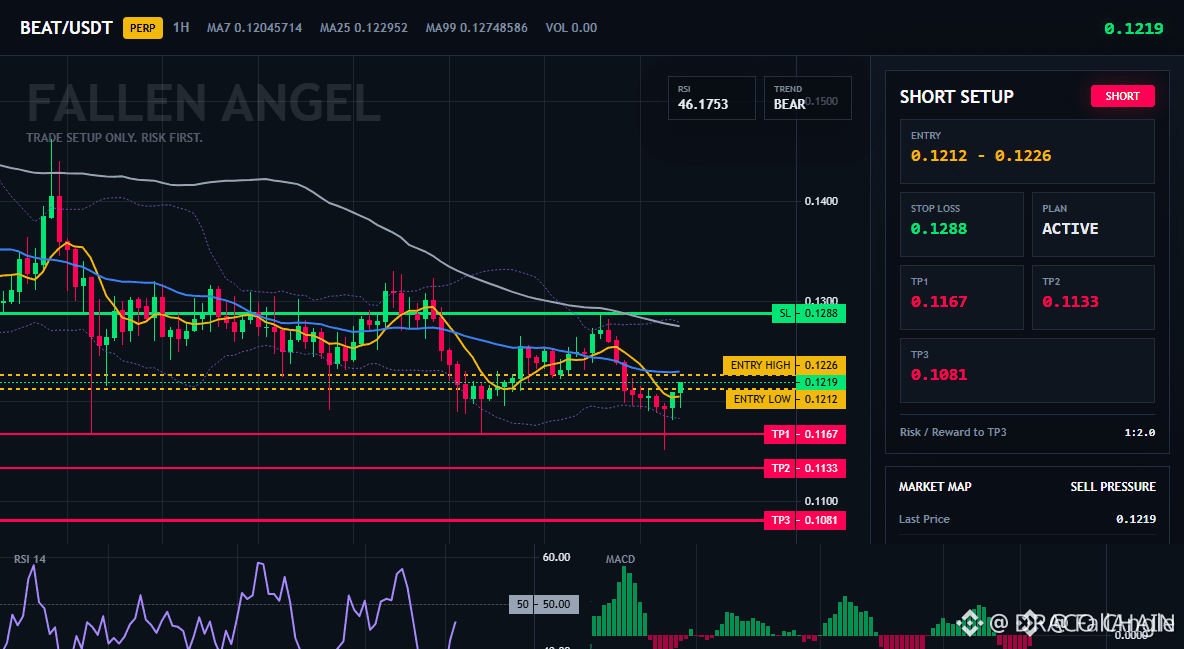This screenshot has height=649, width=1184.
Task: Select the PLAN ACTIVE card
Action: tap(1093, 224)
